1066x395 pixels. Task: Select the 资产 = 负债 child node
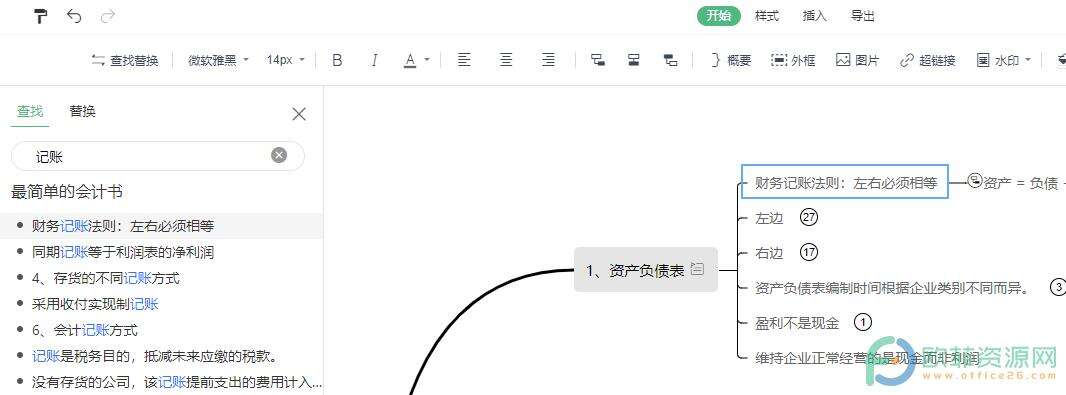coord(1024,183)
